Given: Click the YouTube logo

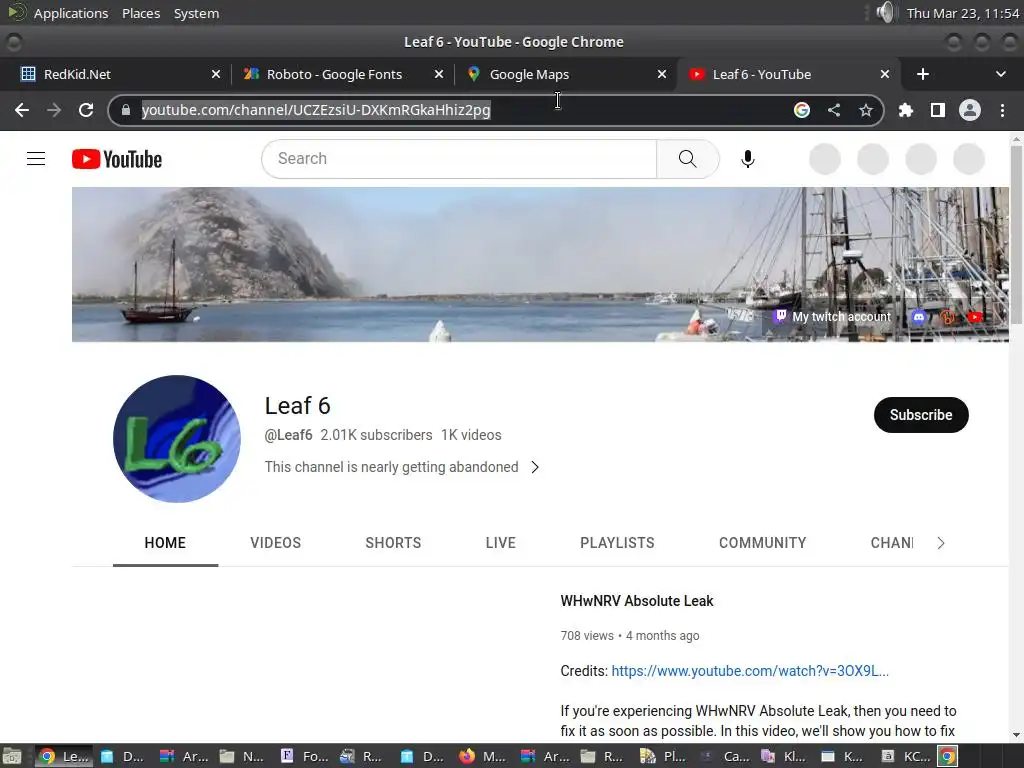Looking at the screenshot, I should 117,159.
